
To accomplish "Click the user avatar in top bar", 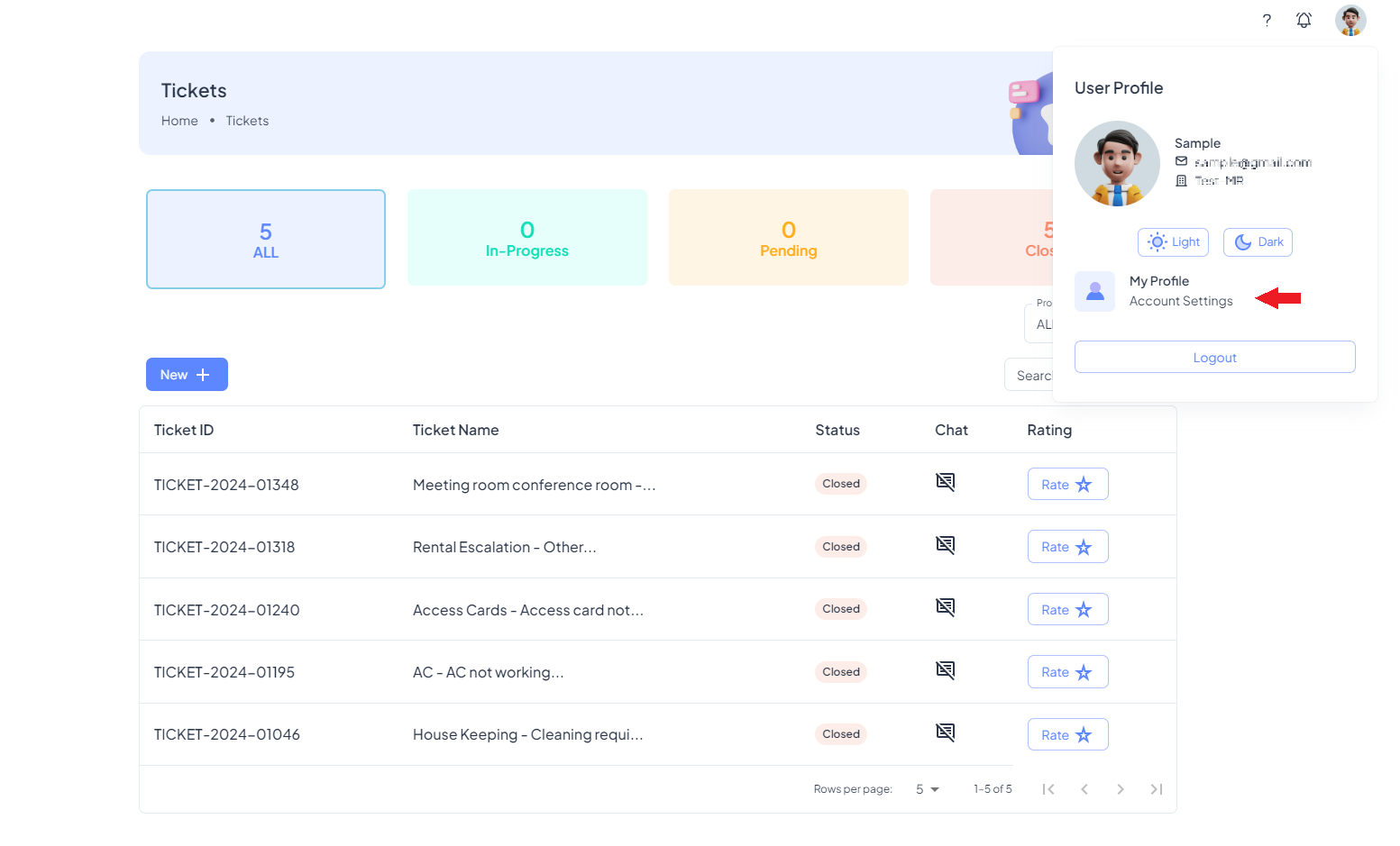I will coord(1350,20).
